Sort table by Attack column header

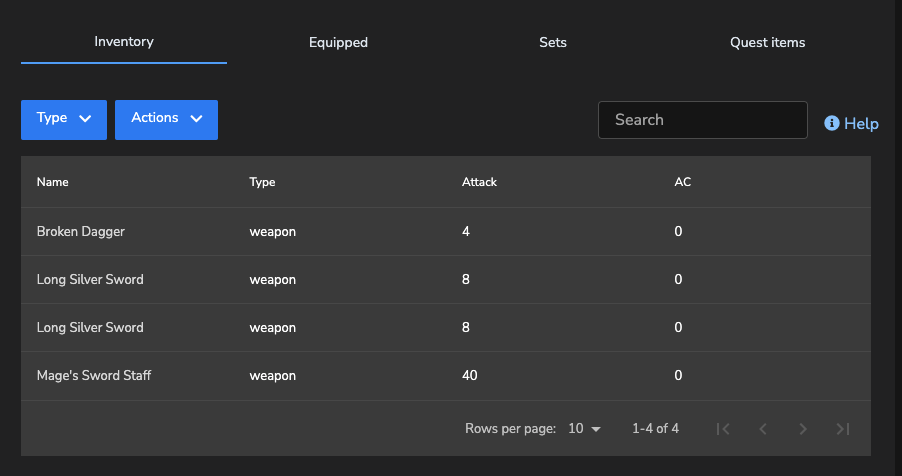479,182
